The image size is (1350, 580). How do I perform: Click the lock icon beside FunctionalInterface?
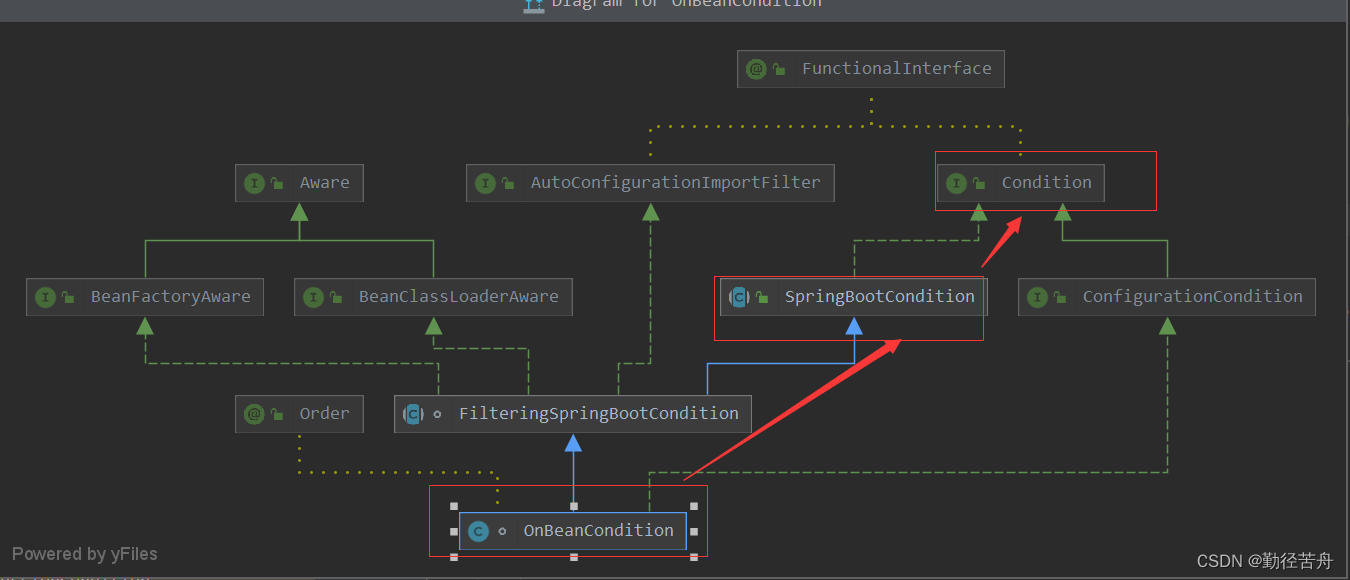tap(779, 70)
